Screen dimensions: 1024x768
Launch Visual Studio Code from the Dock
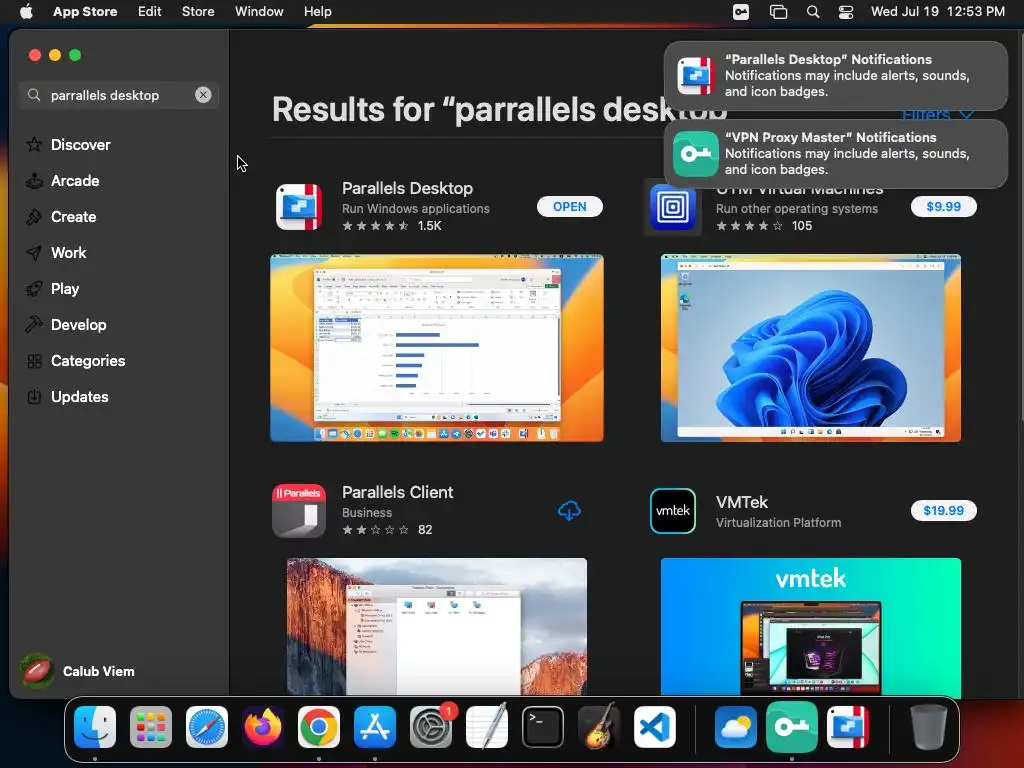point(655,727)
